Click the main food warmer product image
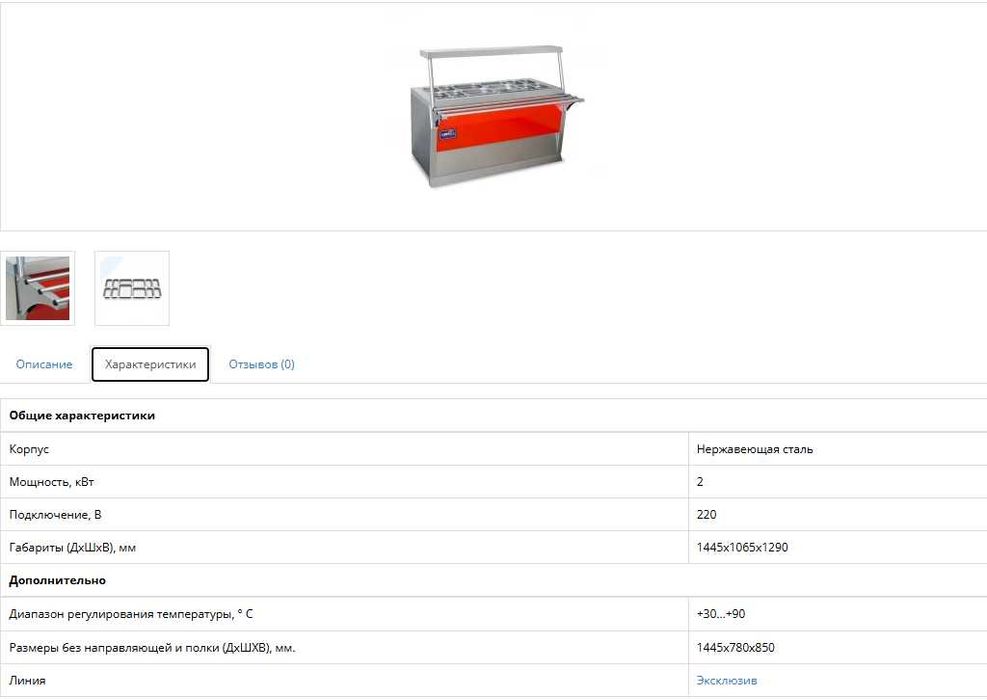 pyautogui.click(x=495, y=116)
